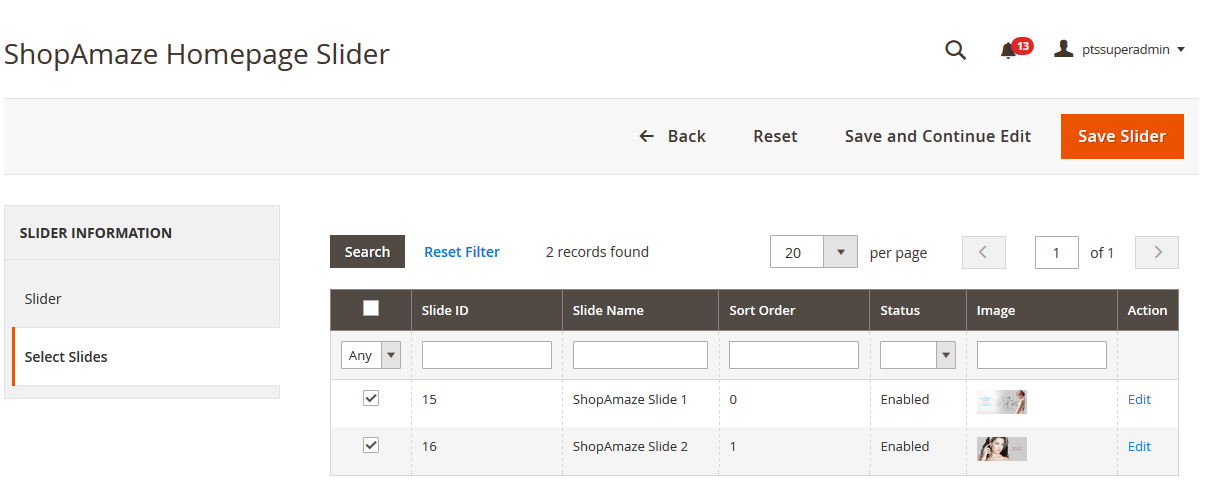Focus the current page number field
The height and width of the screenshot is (501, 1208).
(x=1057, y=252)
